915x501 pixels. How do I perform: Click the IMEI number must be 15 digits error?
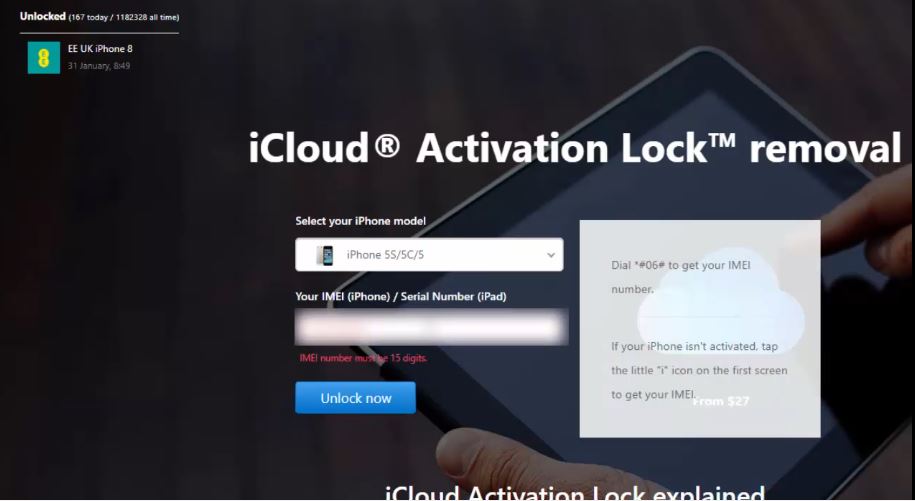pyautogui.click(x=363, y=358)
